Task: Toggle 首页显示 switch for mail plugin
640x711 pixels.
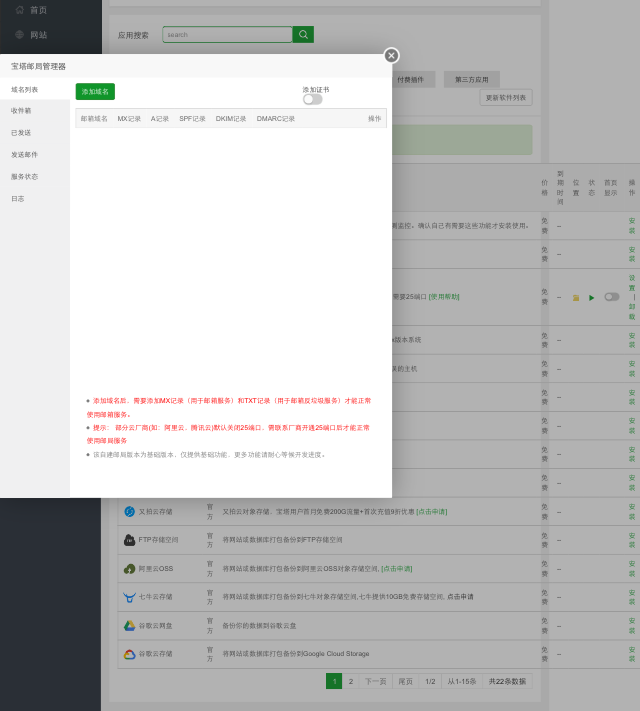Action: (x=611, y=297)
